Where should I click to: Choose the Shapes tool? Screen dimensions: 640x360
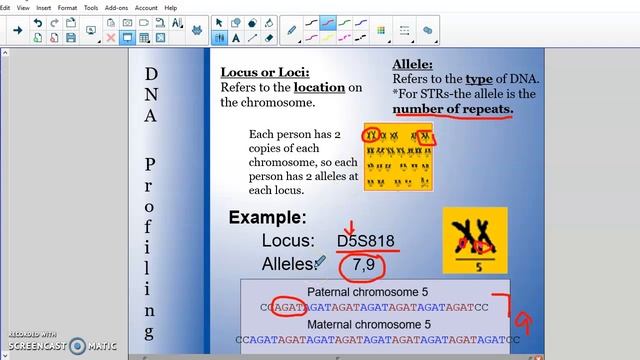pyautogui.click(x=236, y=23)
